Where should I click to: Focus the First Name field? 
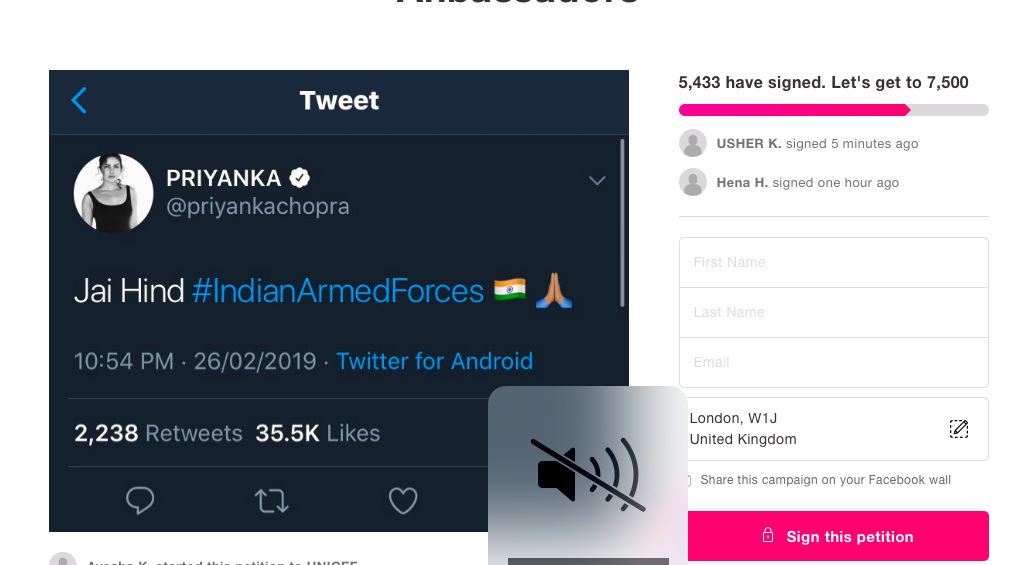click(833, 262)
